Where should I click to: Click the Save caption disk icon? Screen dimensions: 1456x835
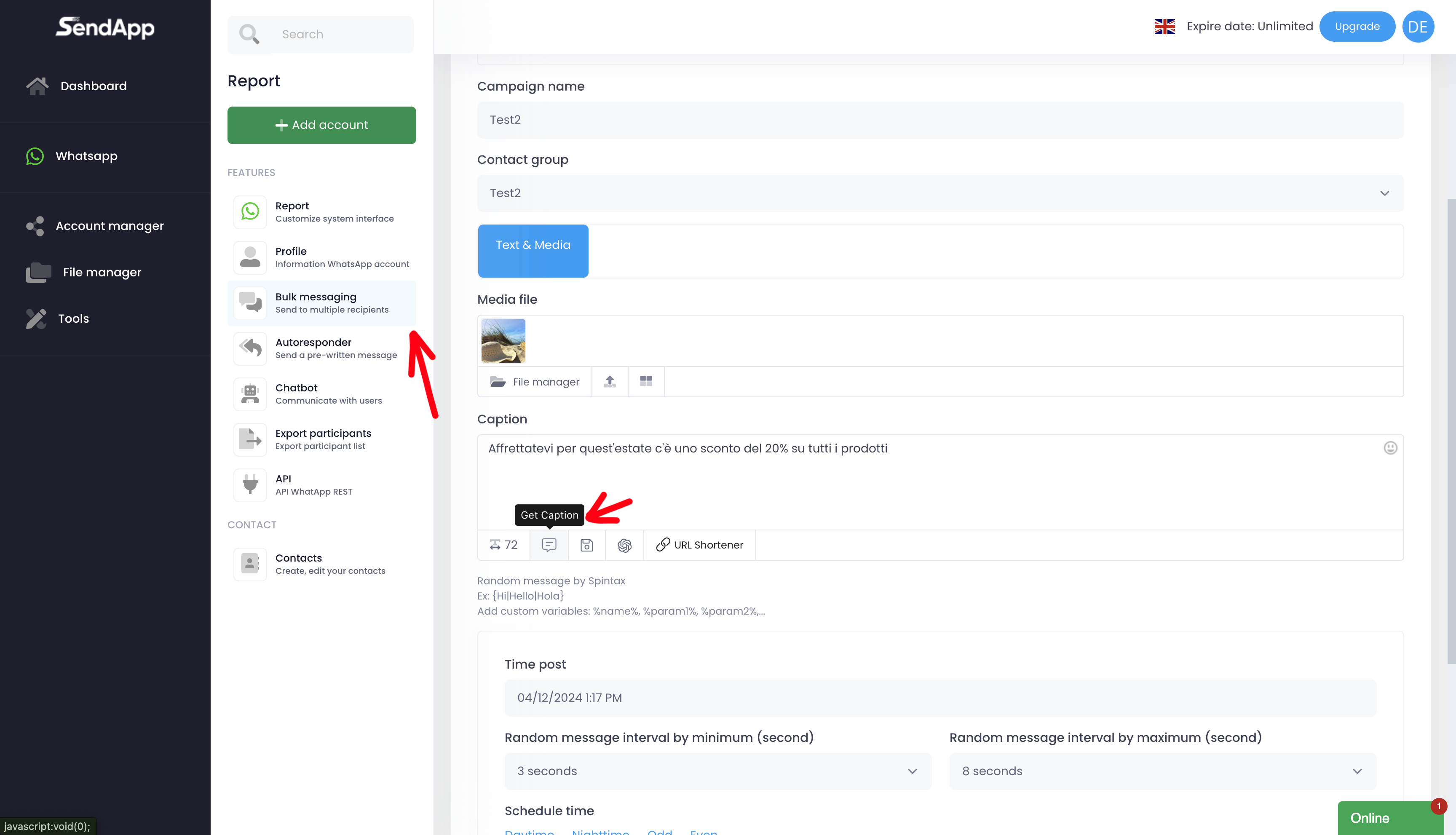pos(586,545)
